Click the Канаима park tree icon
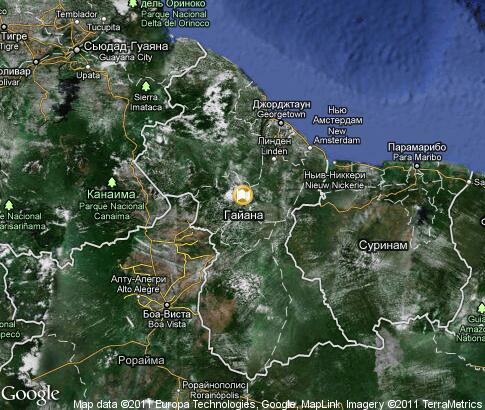The height and width of the screenshot is (410, 485). [112, 182]
